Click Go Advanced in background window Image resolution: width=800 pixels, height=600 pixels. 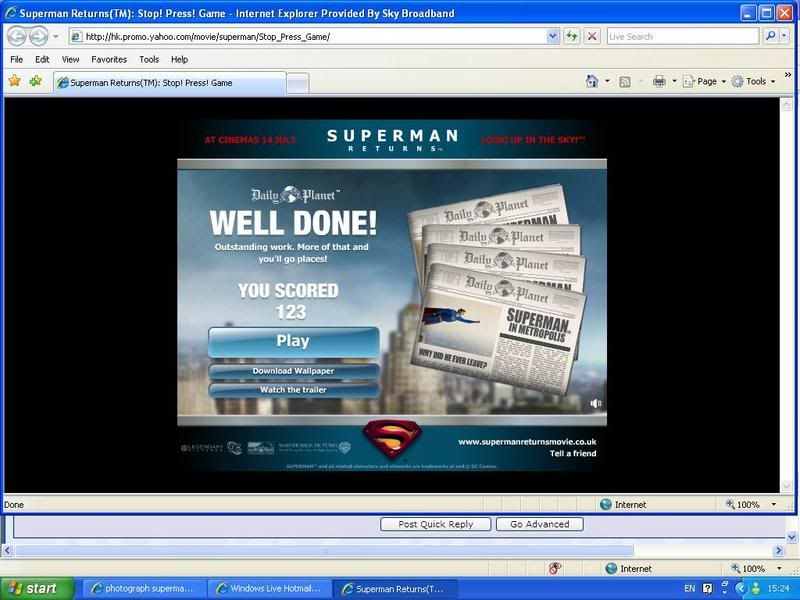coord(540,524)
